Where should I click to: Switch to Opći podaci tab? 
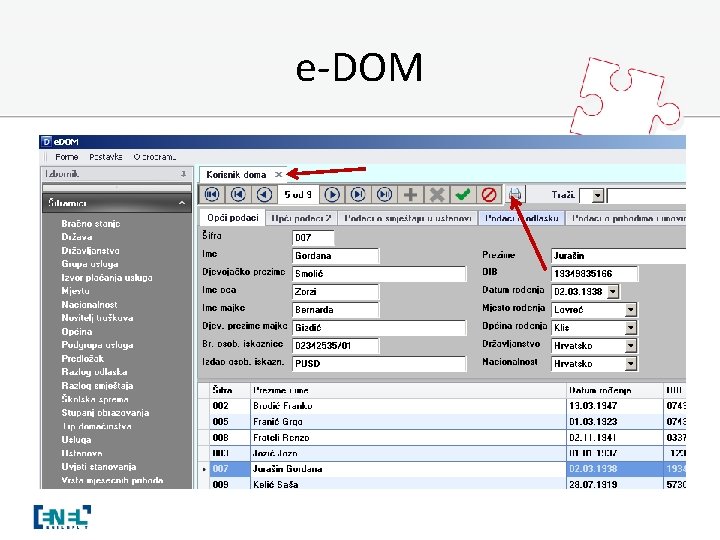[233, 218]
